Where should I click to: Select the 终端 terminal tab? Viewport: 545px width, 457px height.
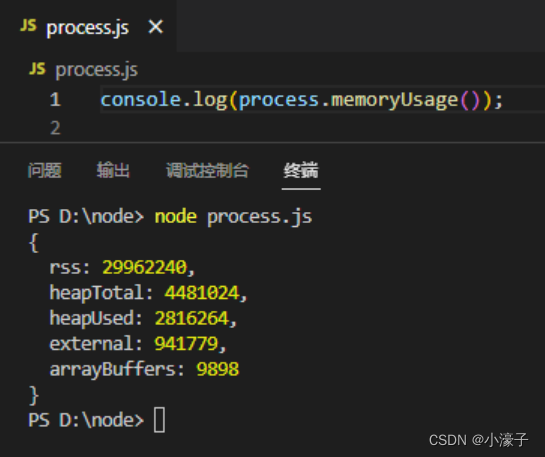pos(301,171)
